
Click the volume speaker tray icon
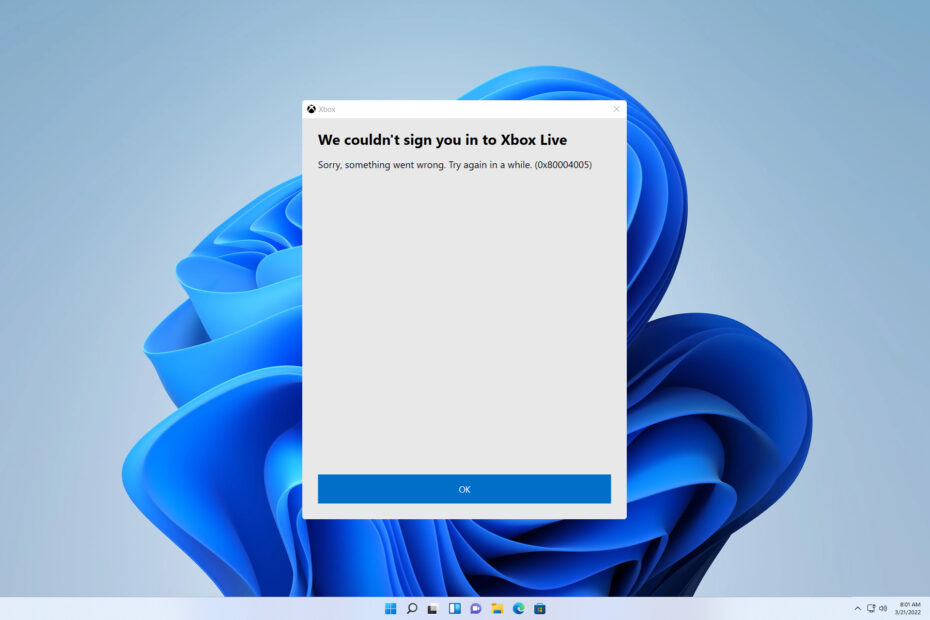883,608
